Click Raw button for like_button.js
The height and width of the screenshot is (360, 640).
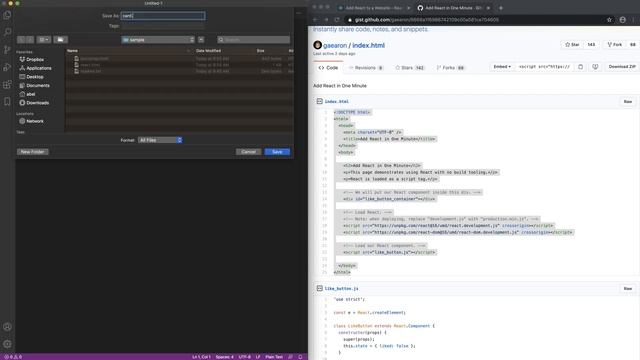(x=628, y=288)
